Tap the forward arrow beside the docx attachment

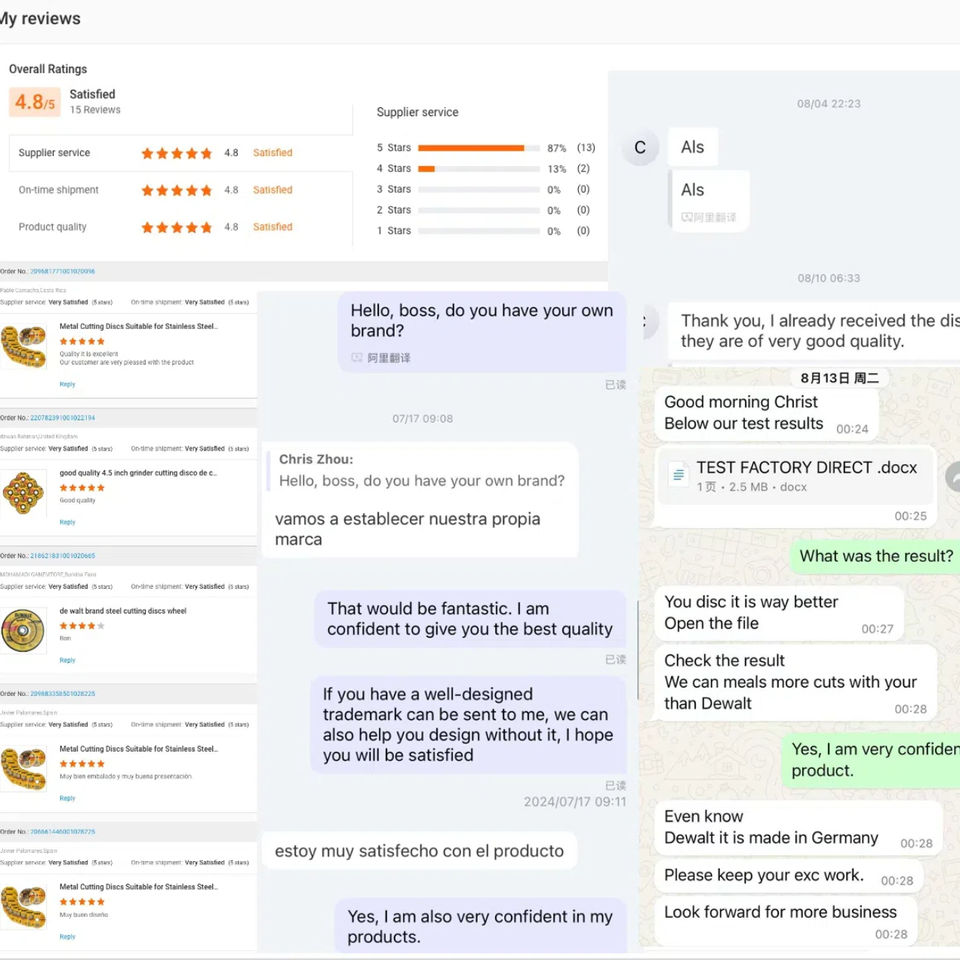(x=954, y=477)
